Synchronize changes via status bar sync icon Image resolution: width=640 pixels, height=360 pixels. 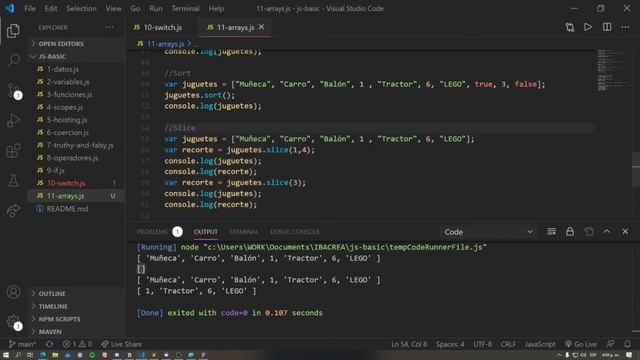pos(49,344)
